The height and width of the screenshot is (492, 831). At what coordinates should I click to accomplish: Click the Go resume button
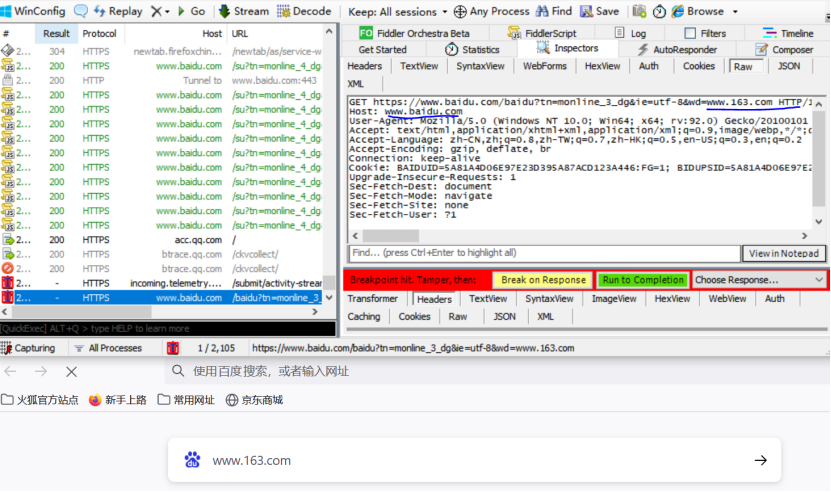(x=191, y=11)
